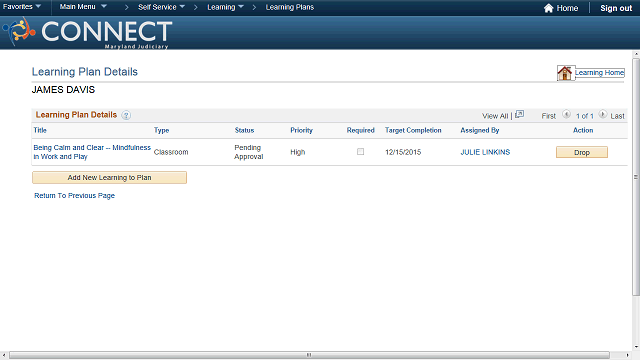Click the vertical scrollbar thumb
Screen dimensions: 640x360
[x=636, y=177]
